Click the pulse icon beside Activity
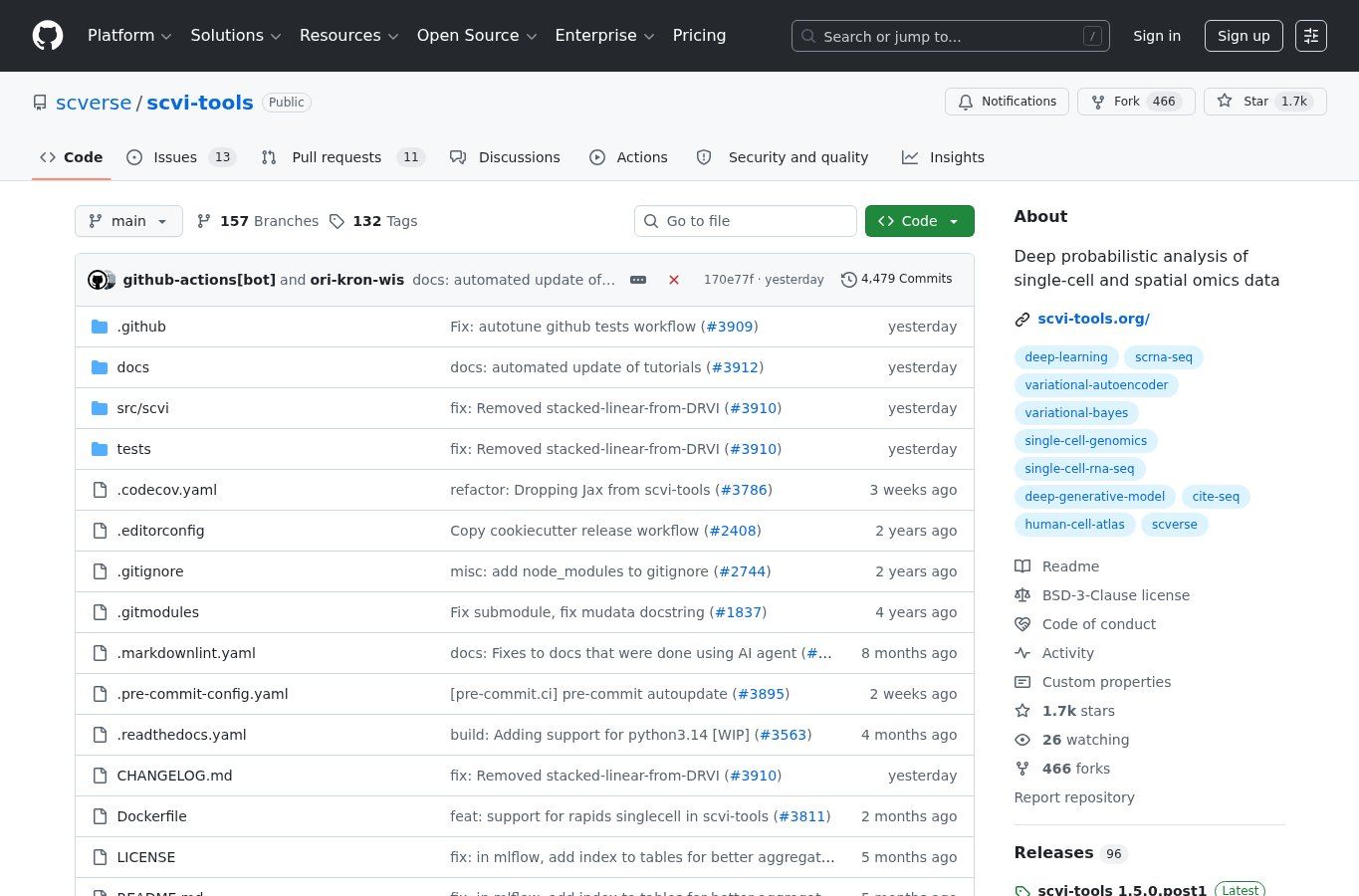 [1022, 653]
